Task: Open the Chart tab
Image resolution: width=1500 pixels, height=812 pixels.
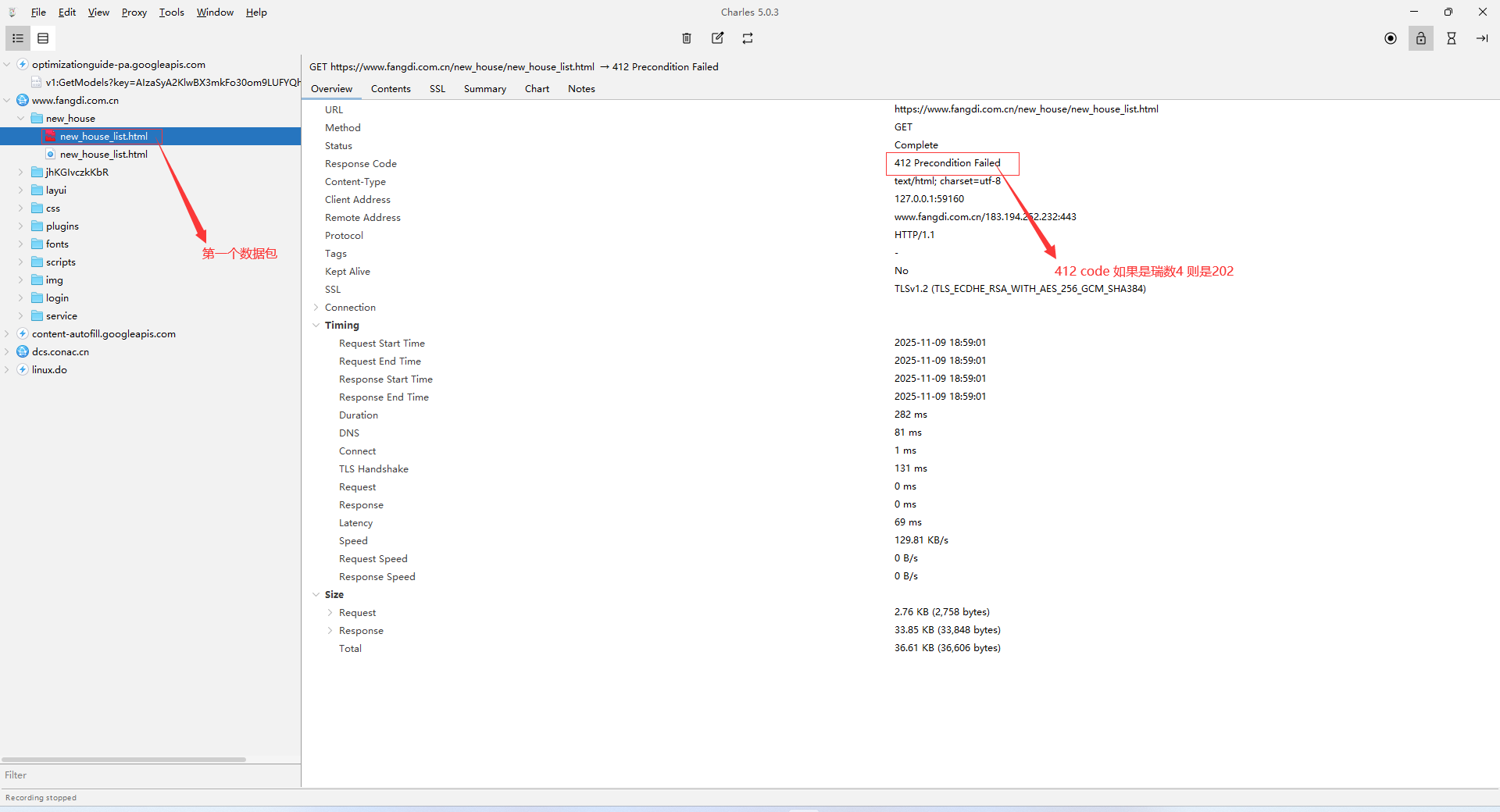Action: (x=537, y=89)
